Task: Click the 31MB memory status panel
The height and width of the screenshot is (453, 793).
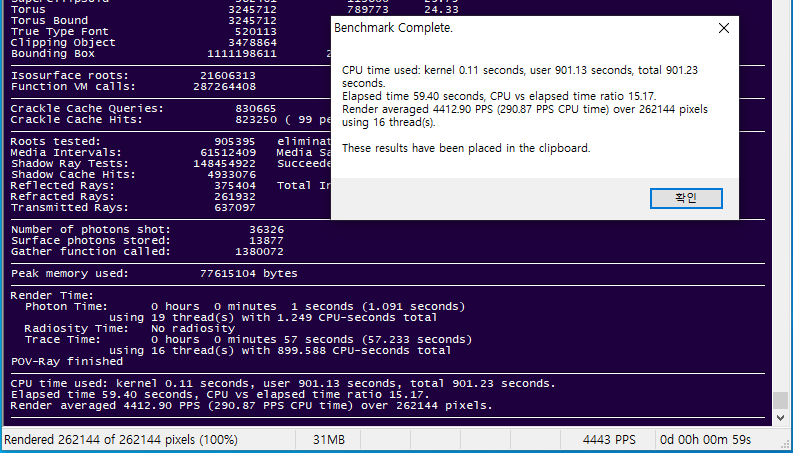Action: (x=328, y=440)
